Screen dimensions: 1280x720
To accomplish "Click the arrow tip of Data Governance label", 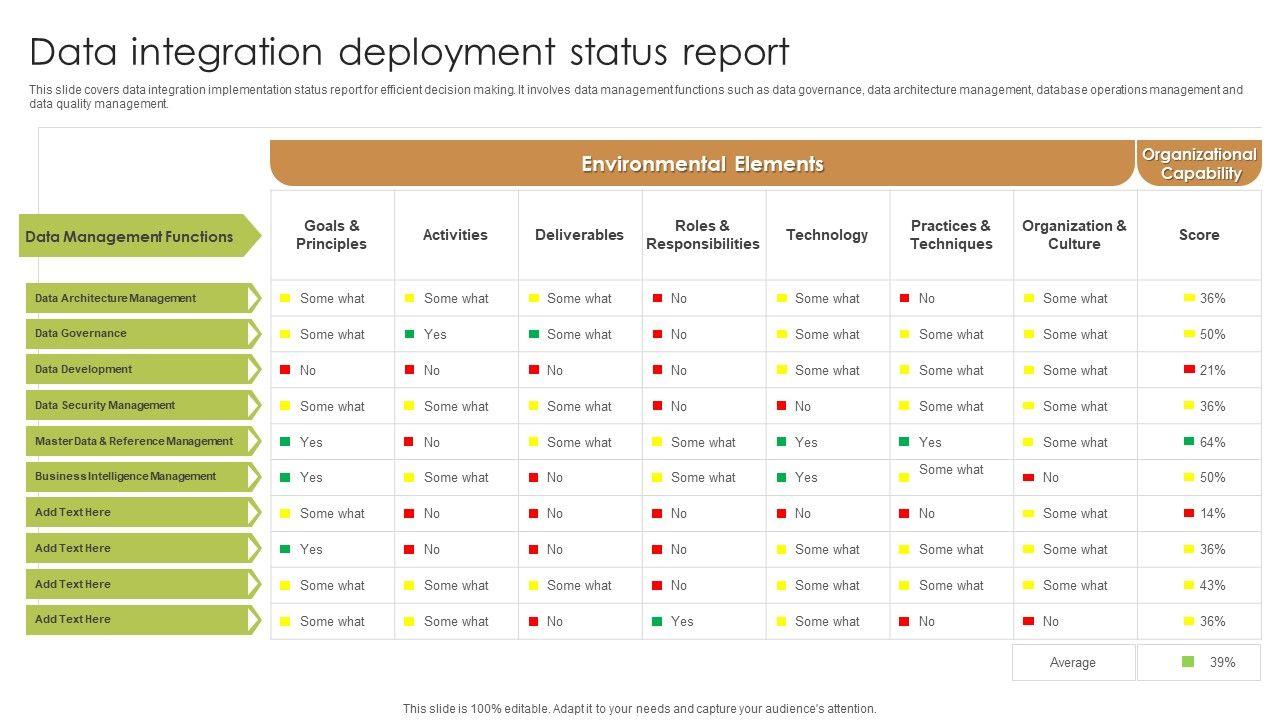I will pos(255,334).
